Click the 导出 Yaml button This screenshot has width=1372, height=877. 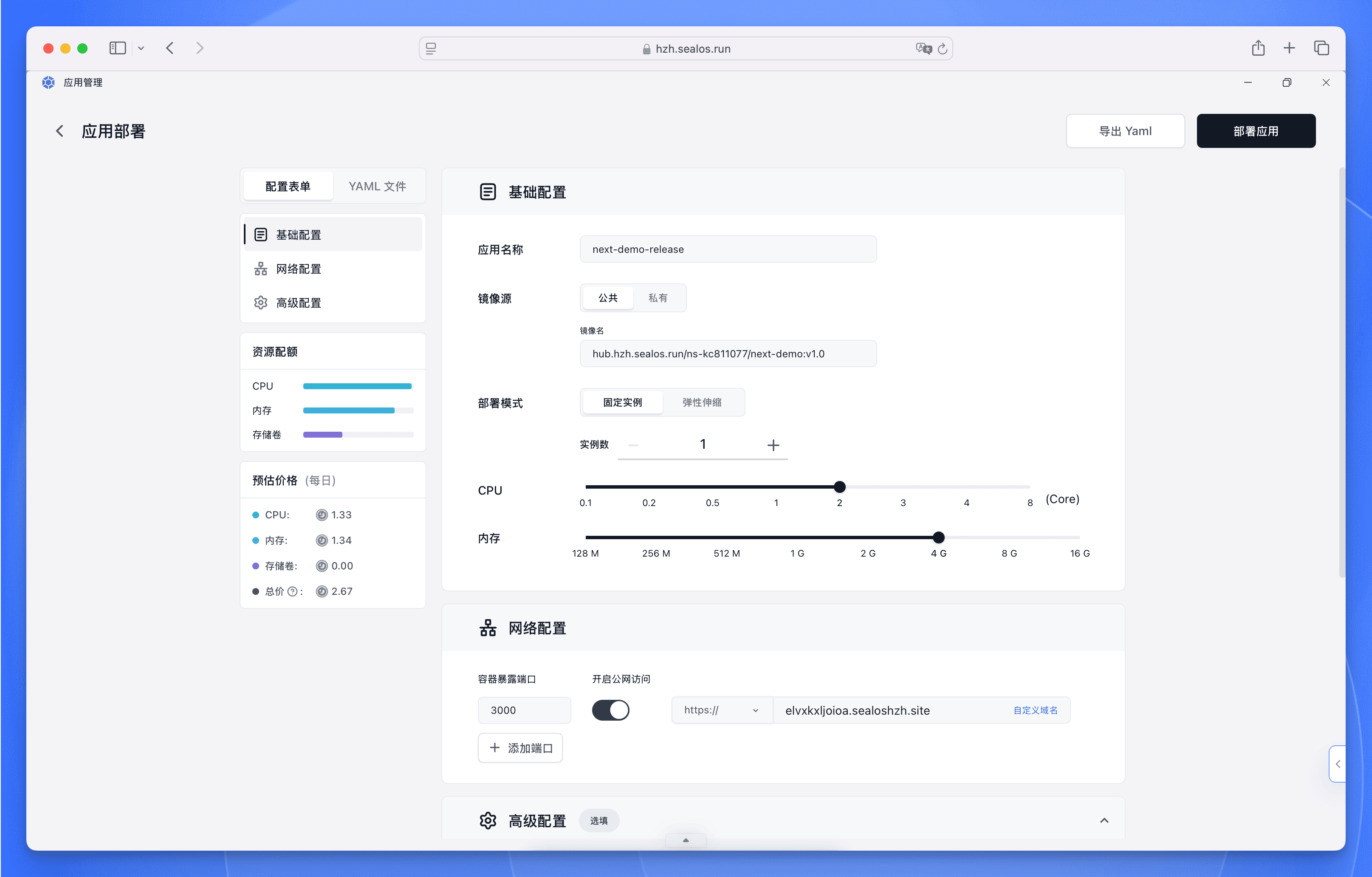1125,131
